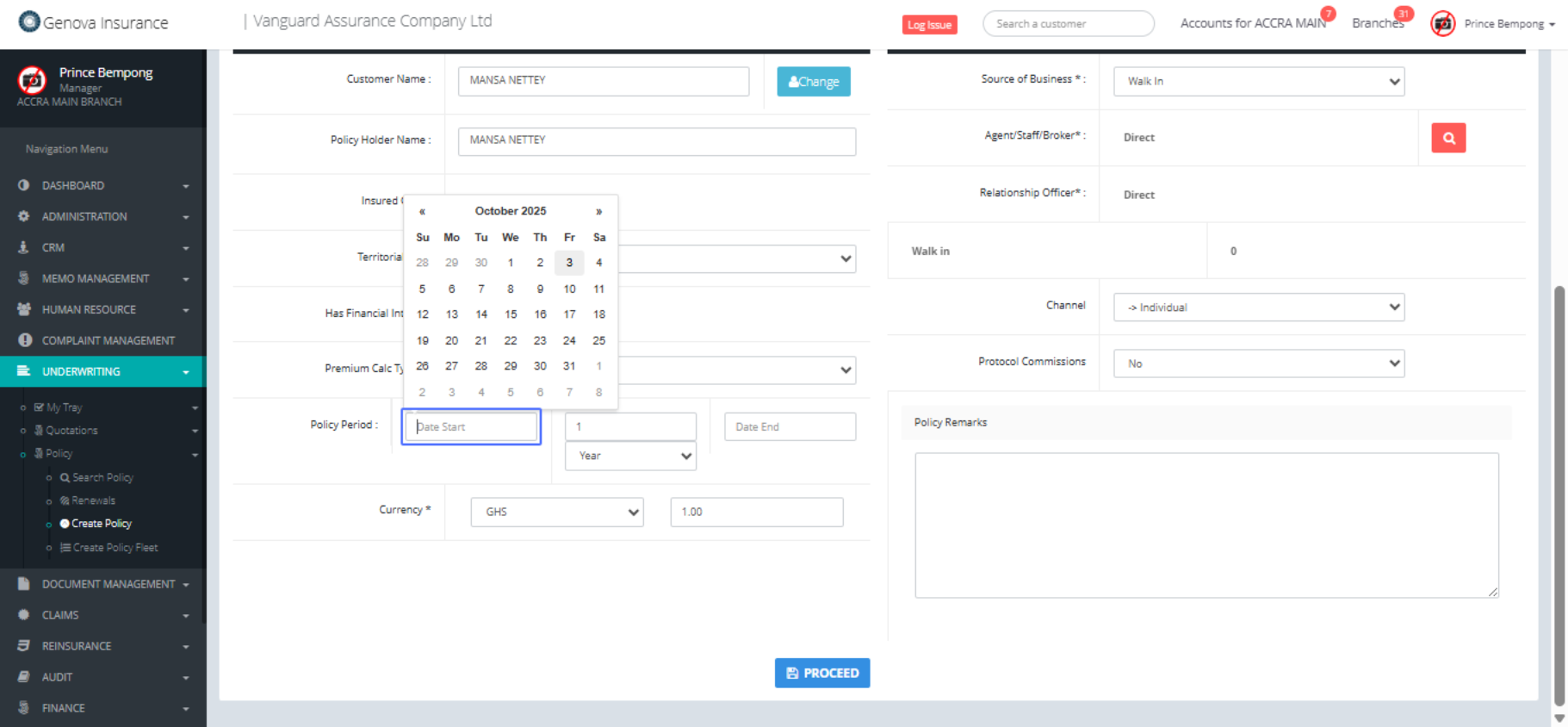Open the Claims sidebar menu

pyautogui.click(x=102, y=615)
